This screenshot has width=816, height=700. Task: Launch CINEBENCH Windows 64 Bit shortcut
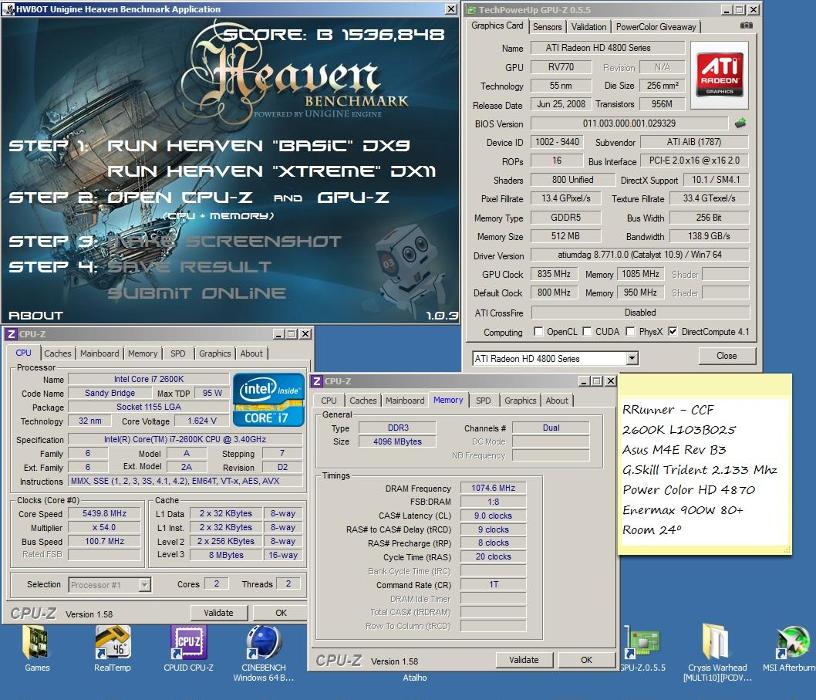264,653
